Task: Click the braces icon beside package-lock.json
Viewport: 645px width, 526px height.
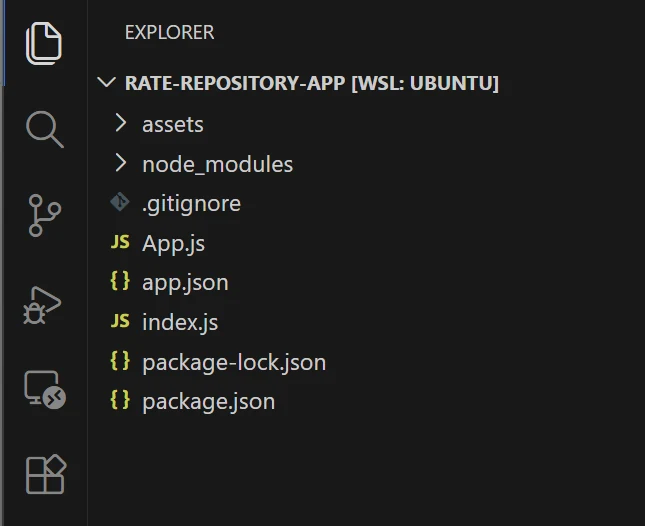Action: pyautogui.click(x=120, y=361)
